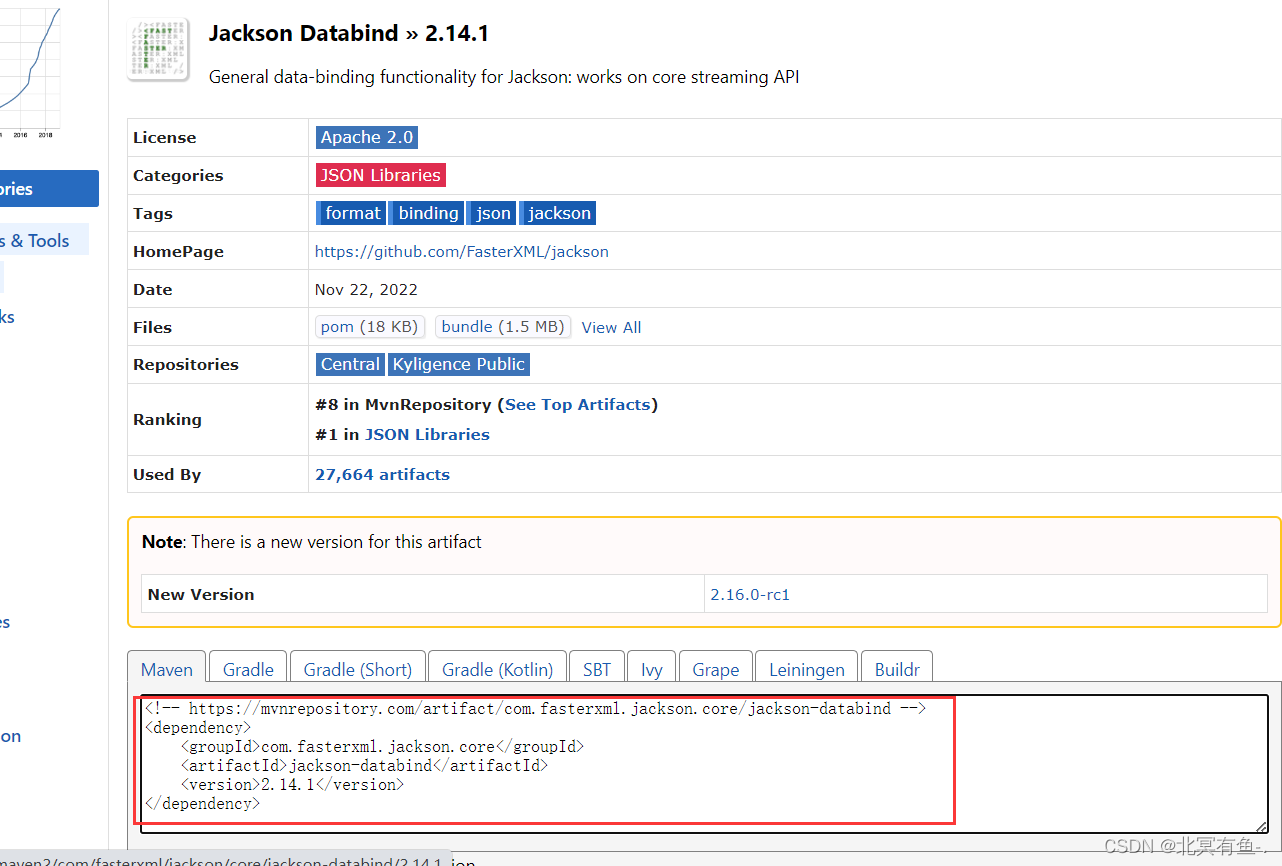Viewport: 1282px width, 866px height.
Task: Switch to the Buildr tab
Action: click(x=898, y=669)
